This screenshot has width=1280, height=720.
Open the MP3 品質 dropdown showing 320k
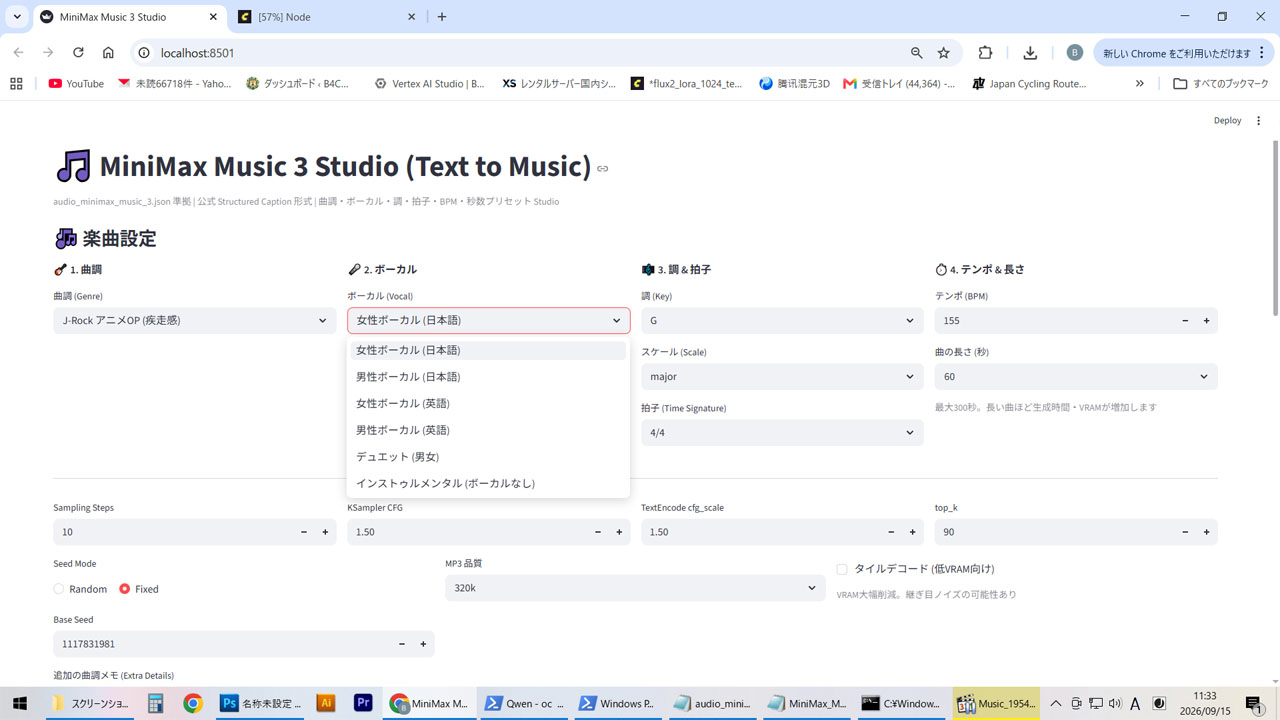636,588
